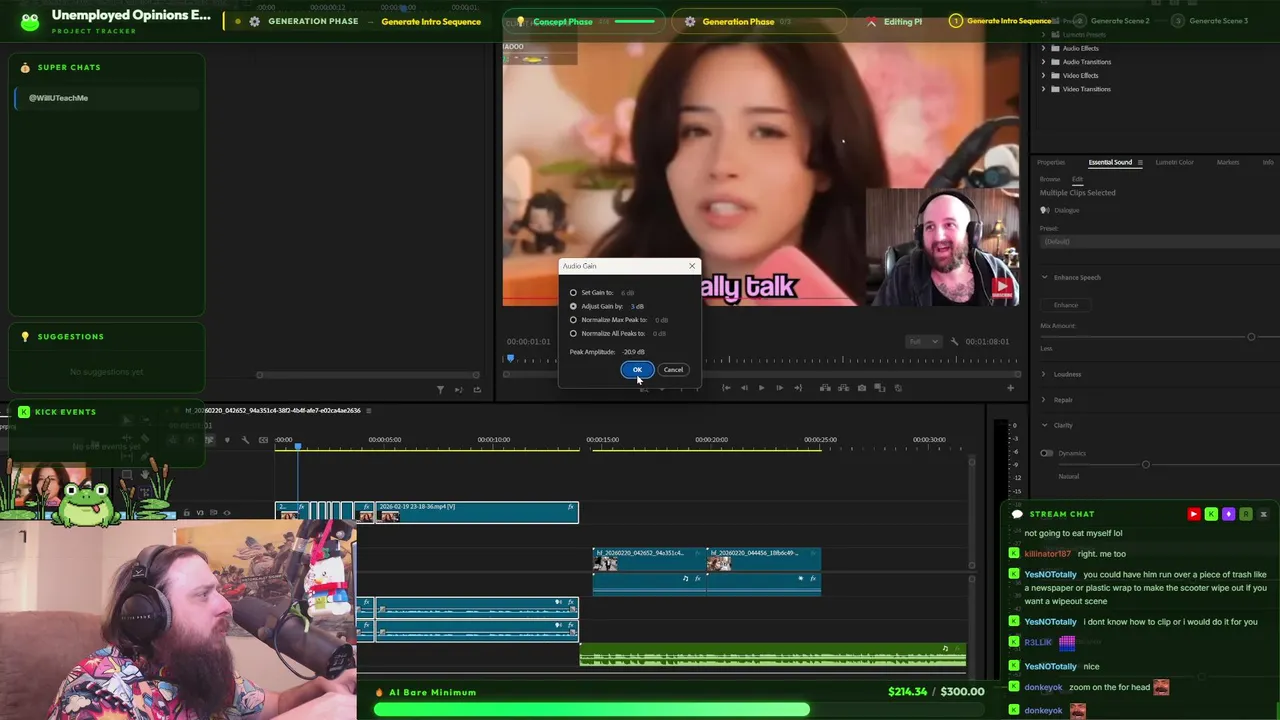Open the Essential Sound panel menu icon
The height and width of the screenshot is (720, 1280).
(x=1140, y=162)
